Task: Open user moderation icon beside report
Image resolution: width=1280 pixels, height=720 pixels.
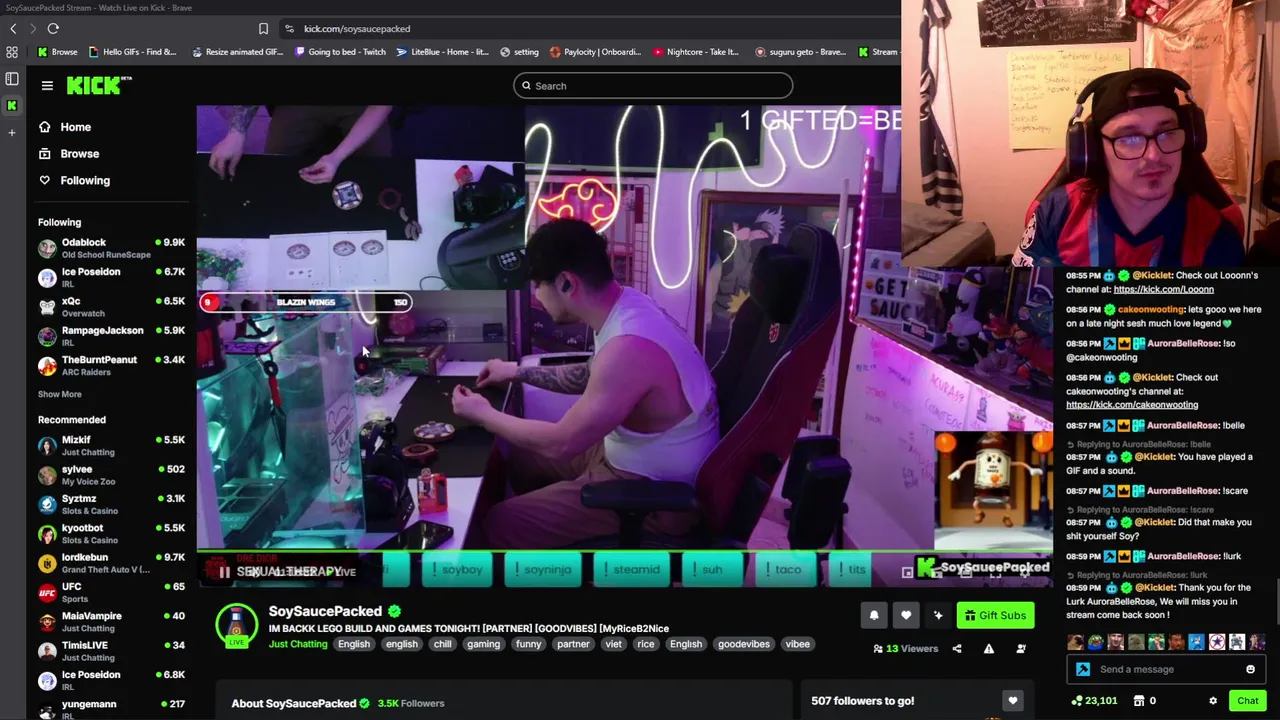Action: coord(1021,649)
